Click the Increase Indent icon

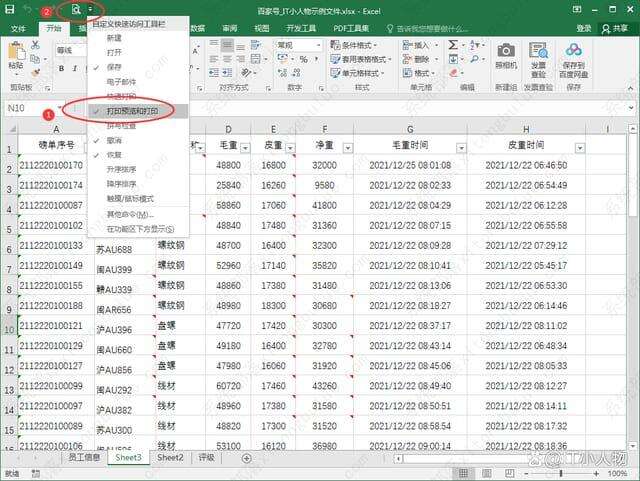pyautogui.click(x=227, y=73)
